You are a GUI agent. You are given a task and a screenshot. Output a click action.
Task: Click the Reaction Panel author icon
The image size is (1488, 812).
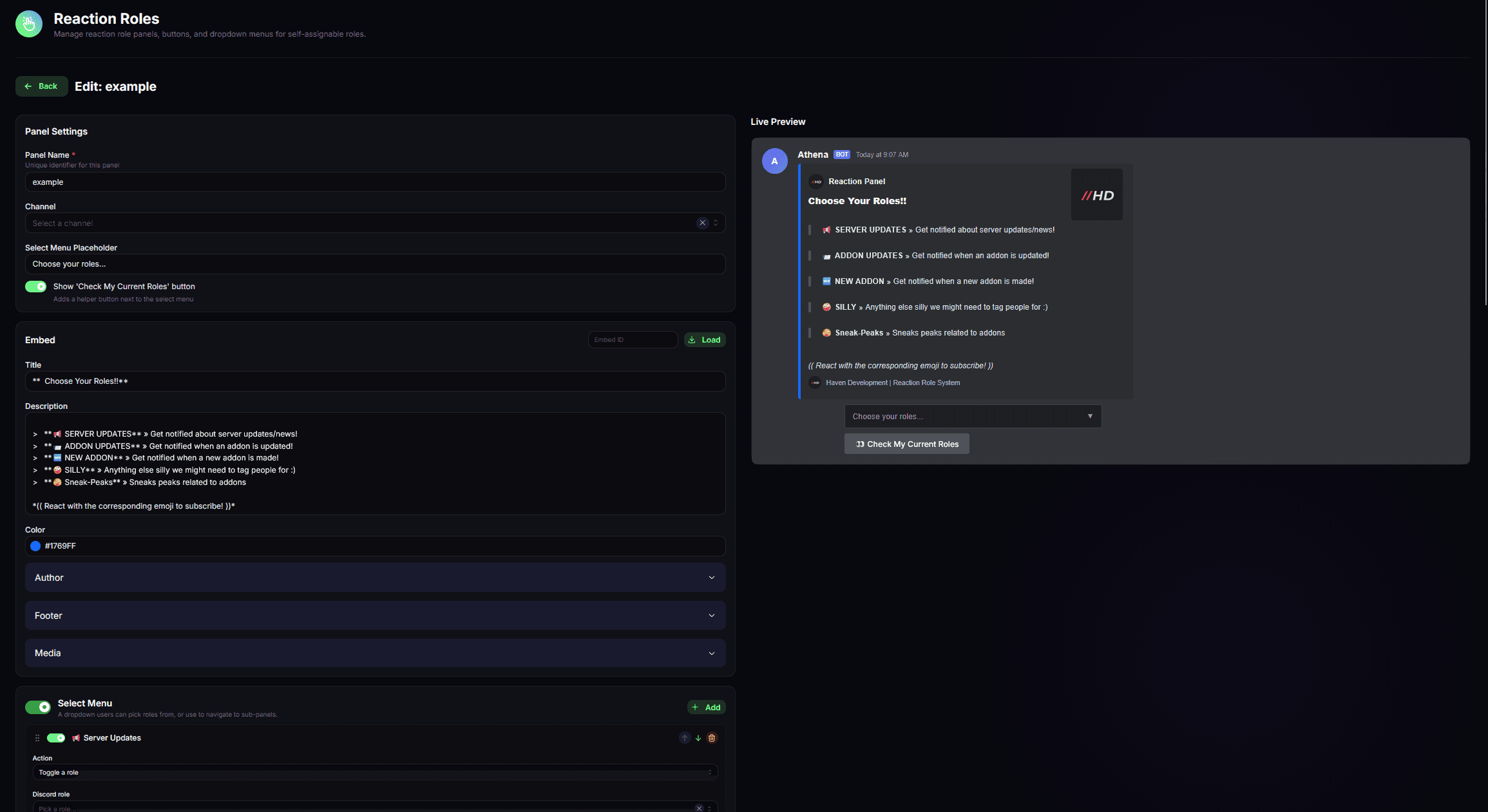tap(816, 182)
